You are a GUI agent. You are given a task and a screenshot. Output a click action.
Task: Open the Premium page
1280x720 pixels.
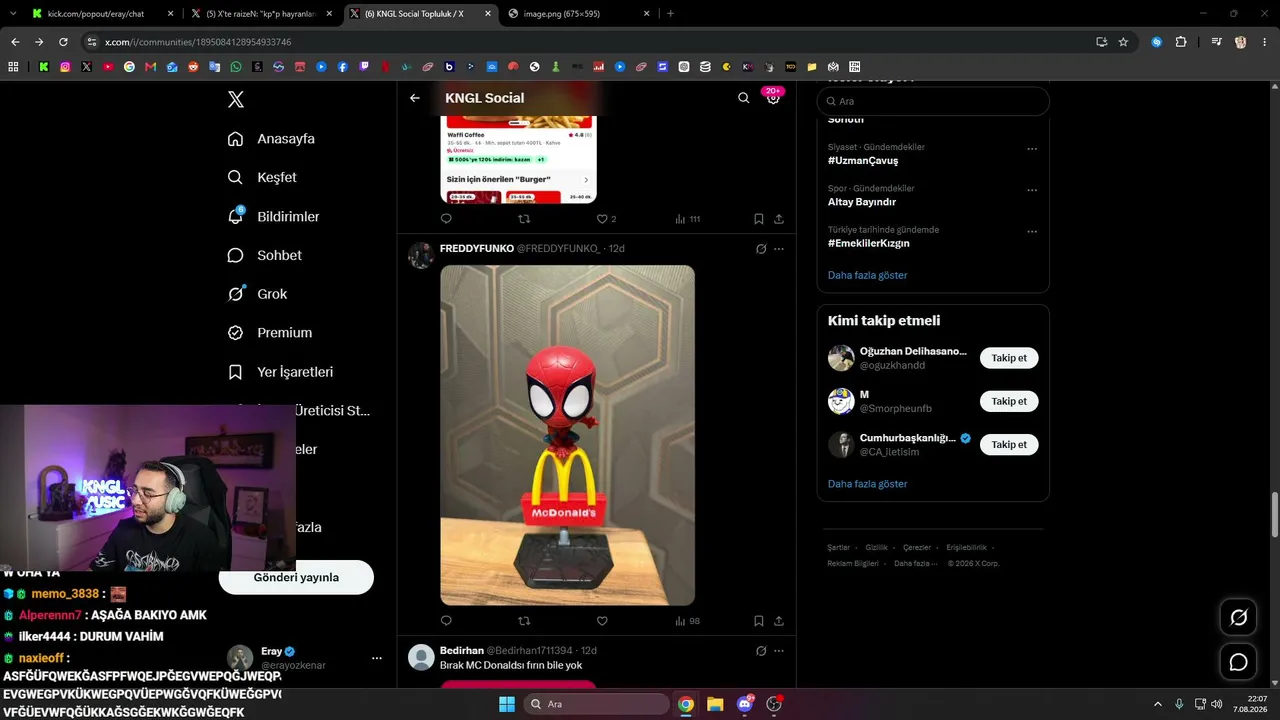[269, 333]
